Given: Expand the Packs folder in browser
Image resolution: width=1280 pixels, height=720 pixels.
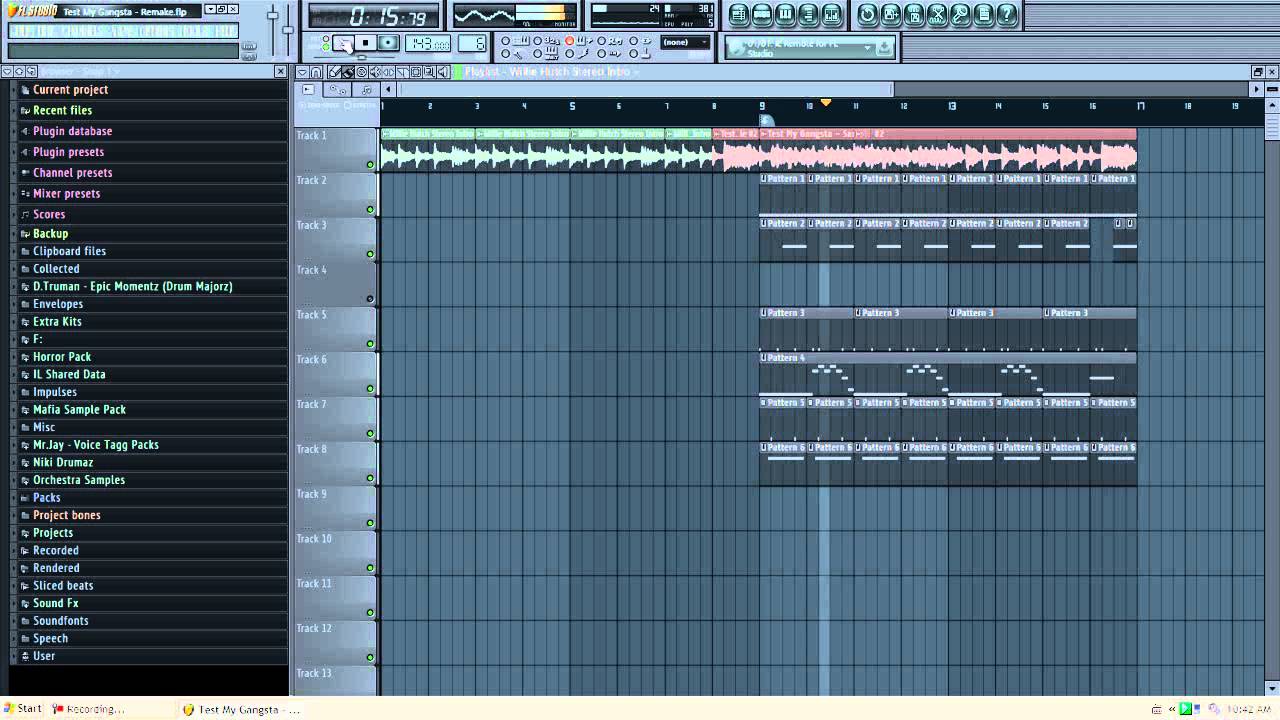Looking at the screenshot, I should 46,497.
